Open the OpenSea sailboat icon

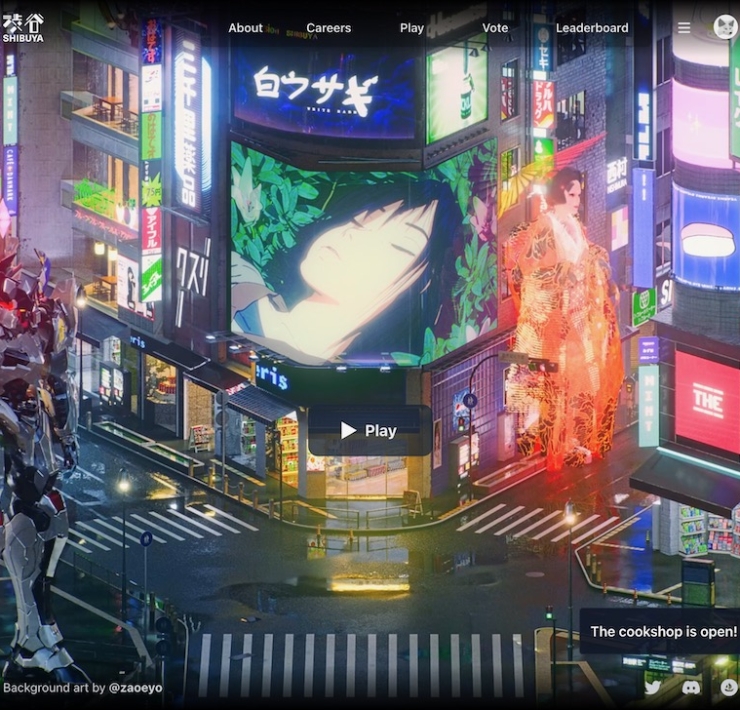click(729, 688)
